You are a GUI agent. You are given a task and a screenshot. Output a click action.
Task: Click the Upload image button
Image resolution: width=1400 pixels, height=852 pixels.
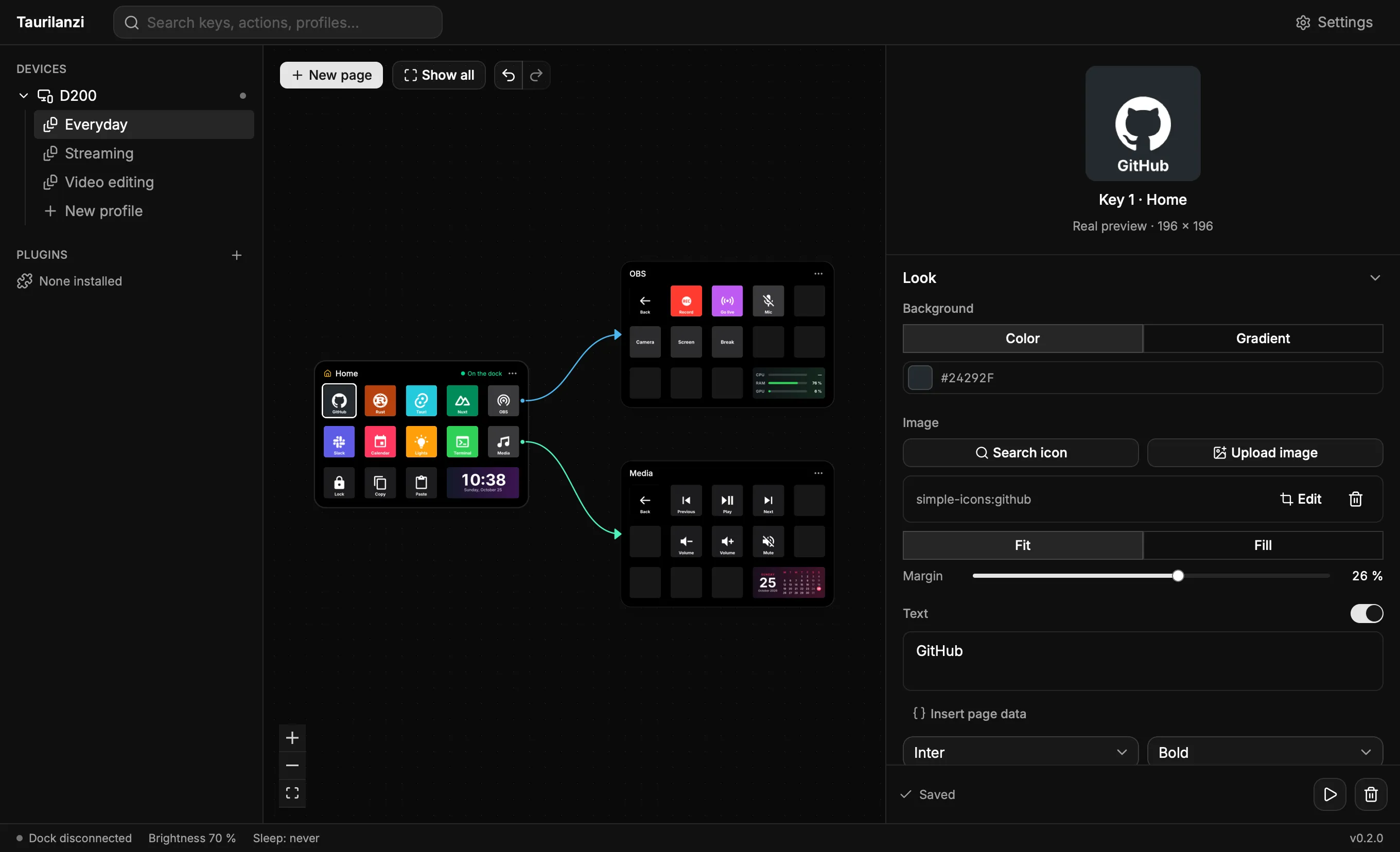[x=1265, y=453]
